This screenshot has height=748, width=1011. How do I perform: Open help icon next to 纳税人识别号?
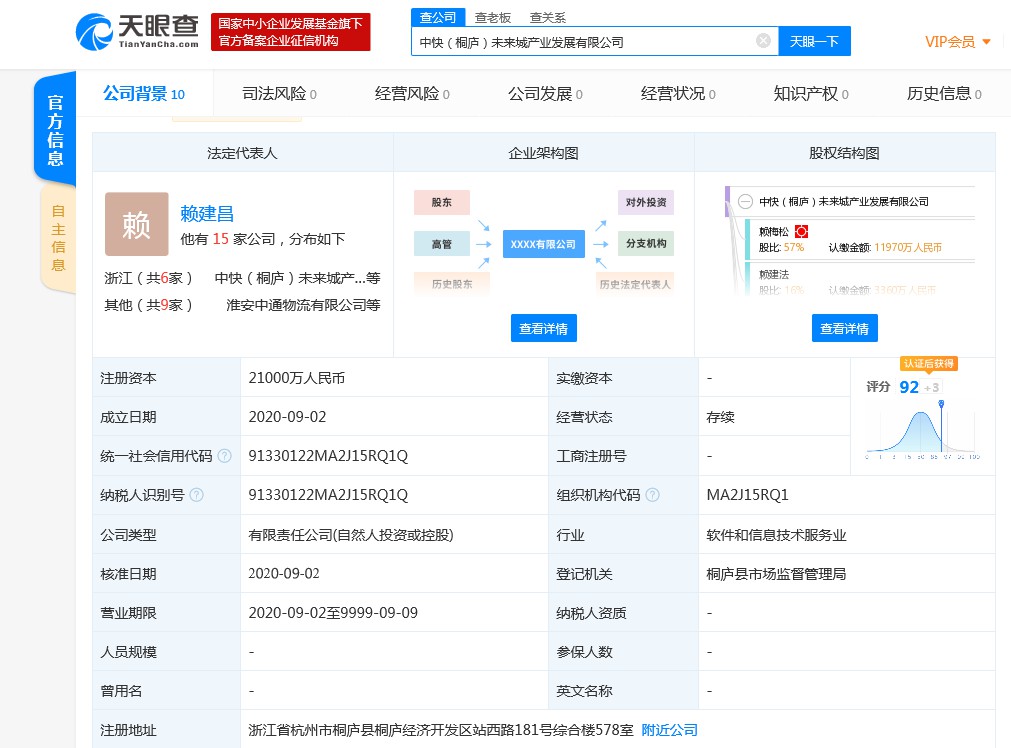(x=197, y=495)
